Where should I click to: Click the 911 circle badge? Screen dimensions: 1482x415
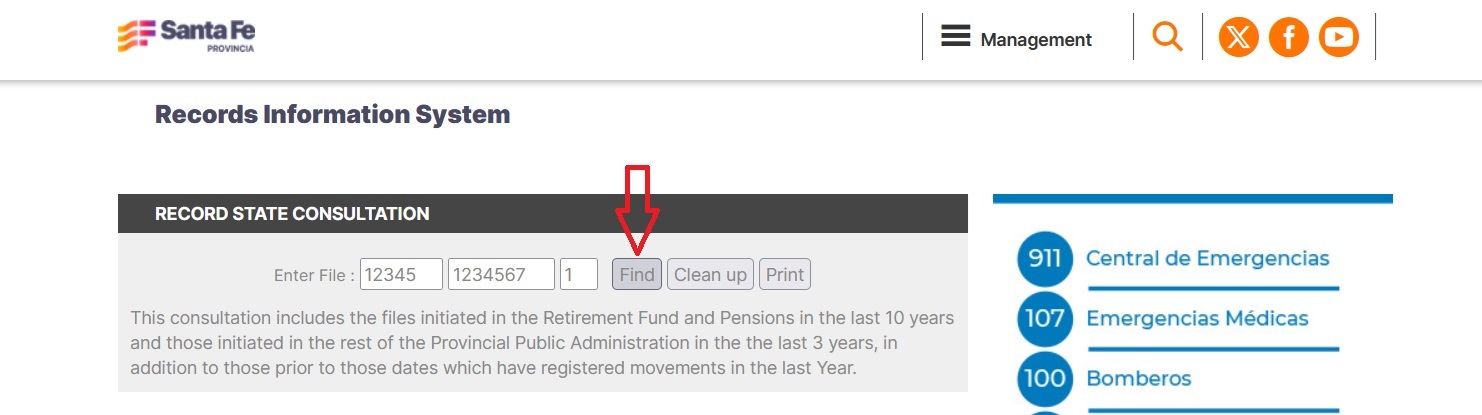[1044, 259]
